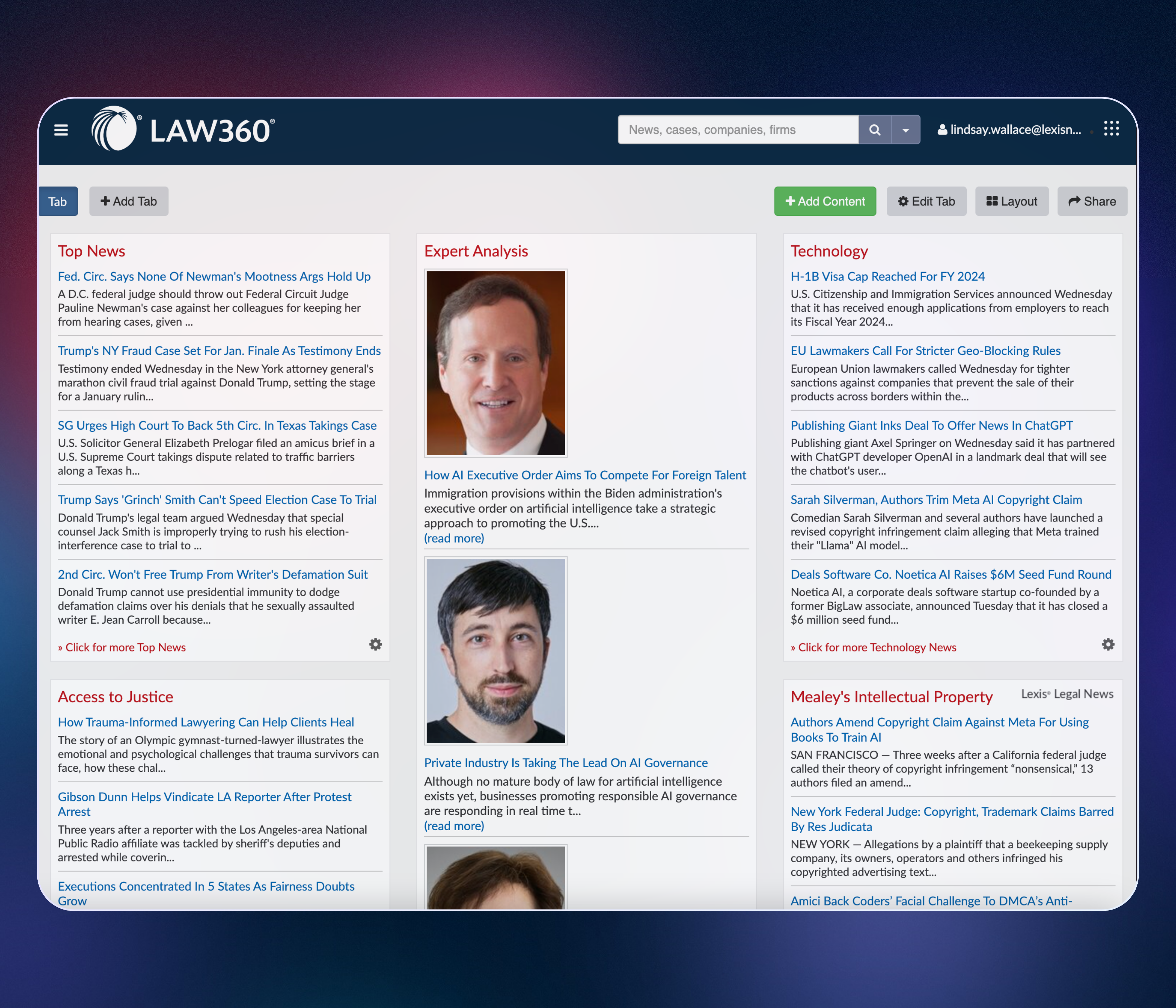1176x1008 pixels.
Task: Open the lindsay.wallace user account menu
Action: (x=1009, y=129)
